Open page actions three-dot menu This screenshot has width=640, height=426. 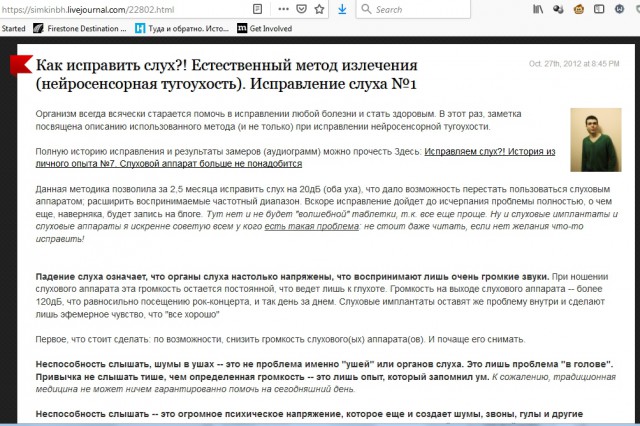[x=283, y=9]
